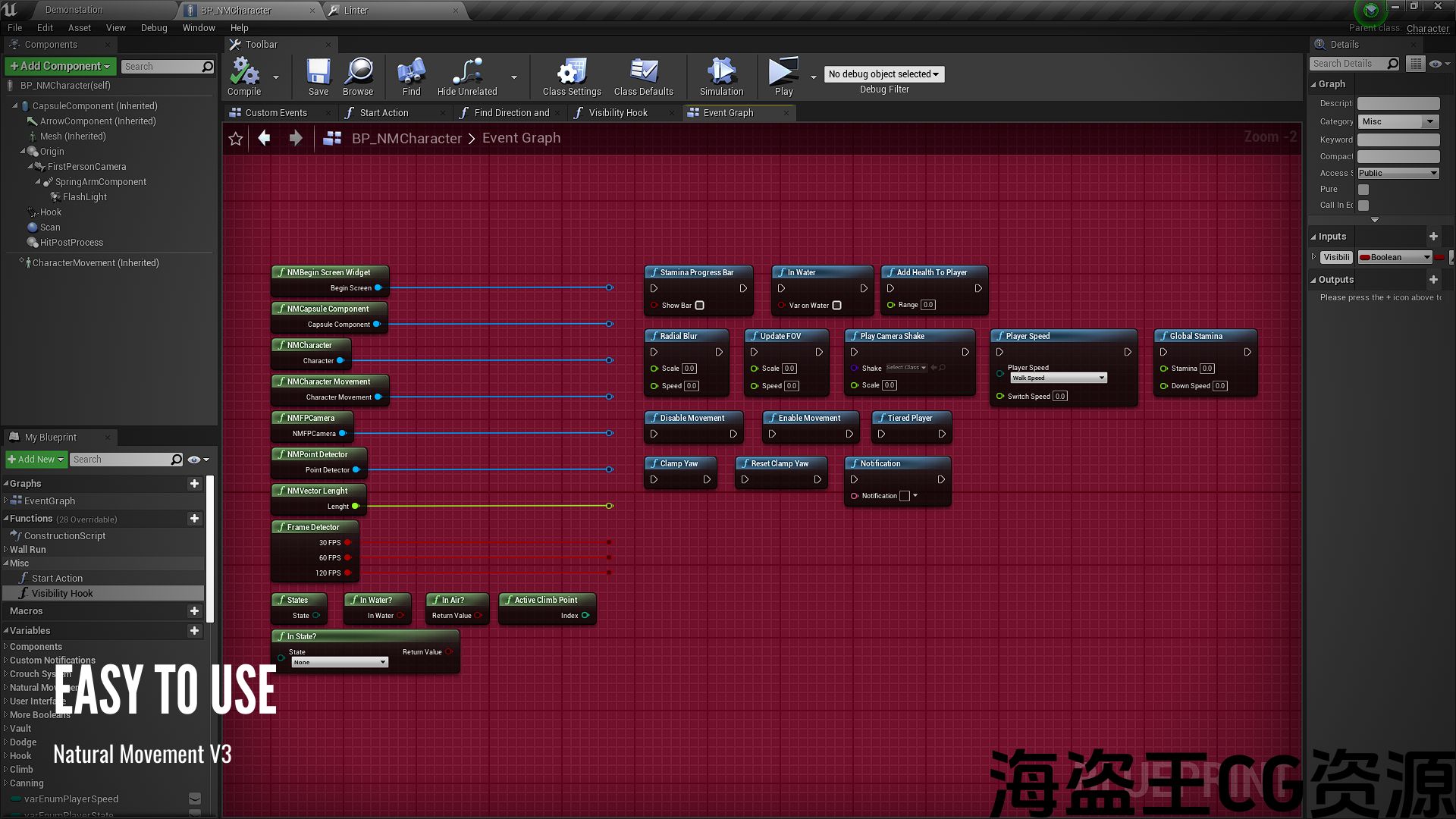Image resolution: width=1456 pixels, height=819 pixels.
Task: Click the favorite star icon in graph
Action: 236,139
